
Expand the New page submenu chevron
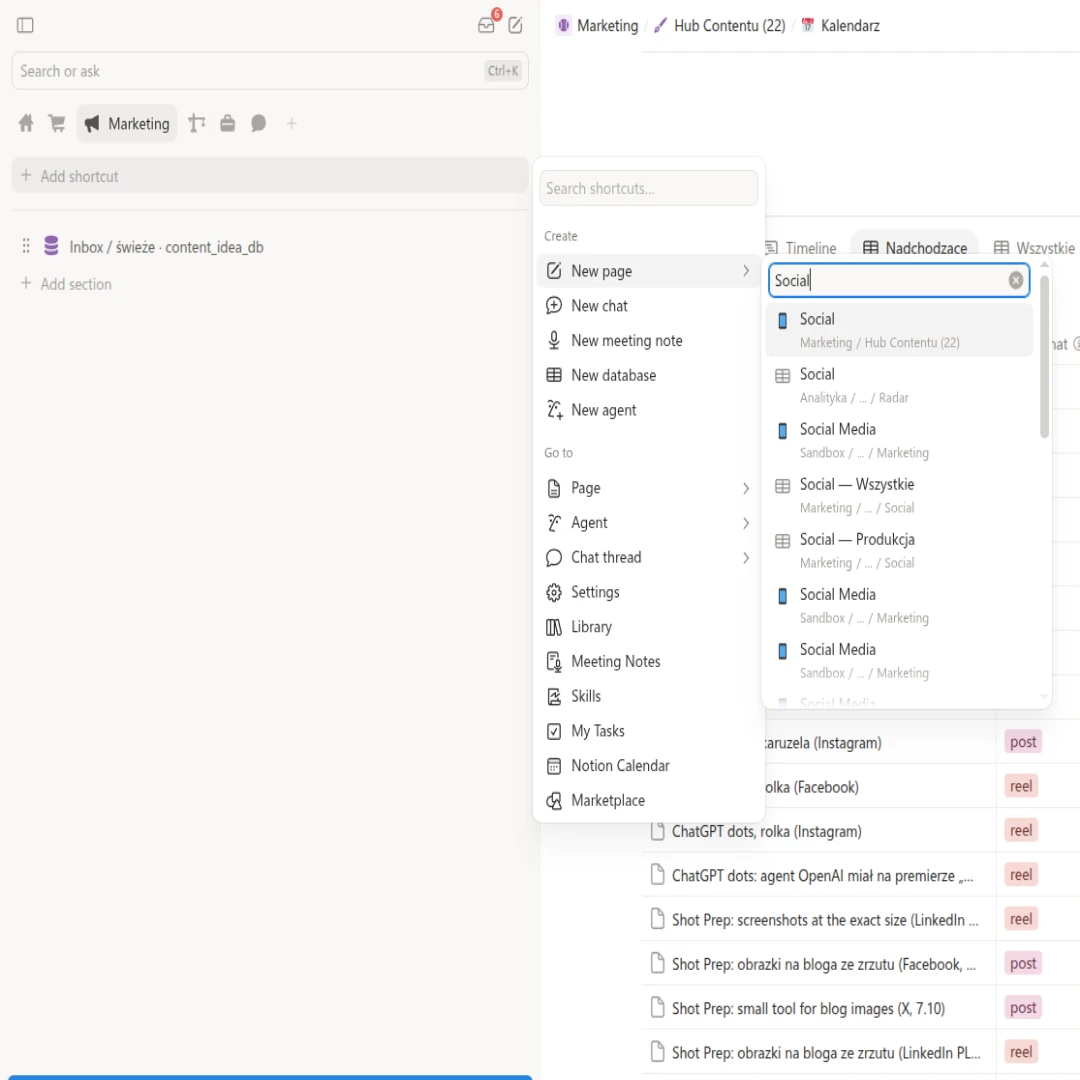click(745, 271)
